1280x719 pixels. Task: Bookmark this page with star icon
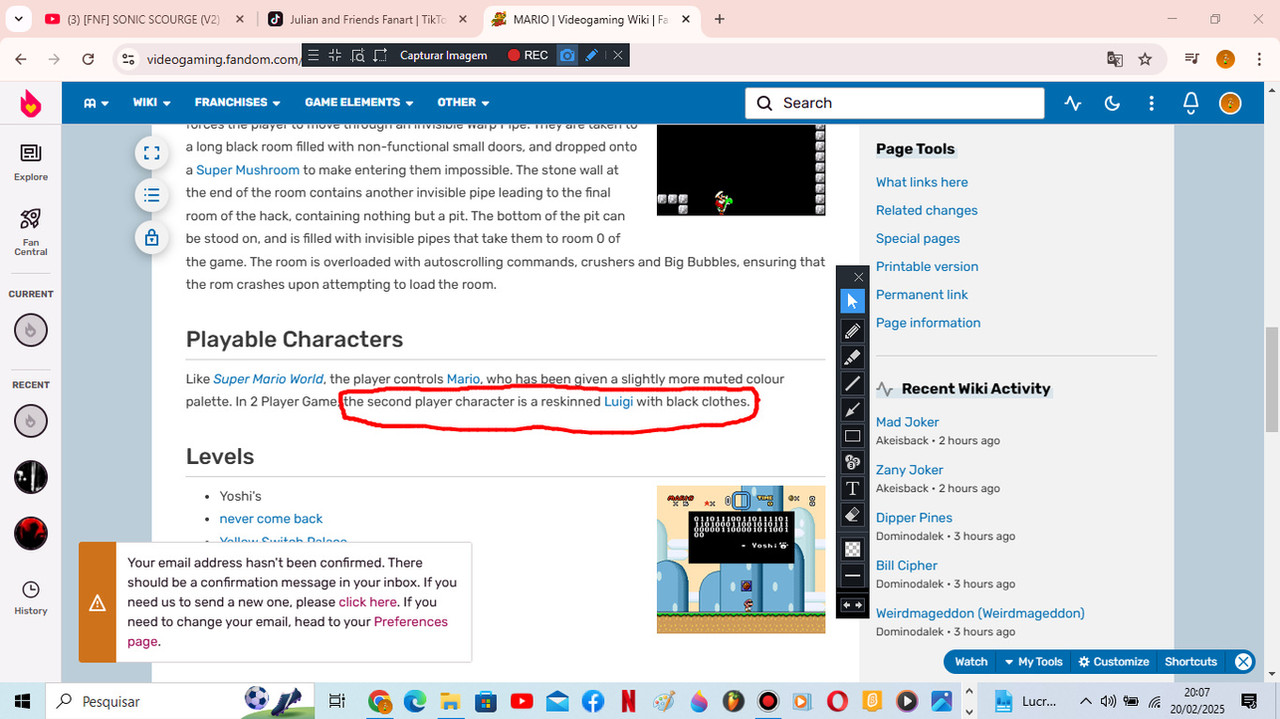pos(1145,59)
